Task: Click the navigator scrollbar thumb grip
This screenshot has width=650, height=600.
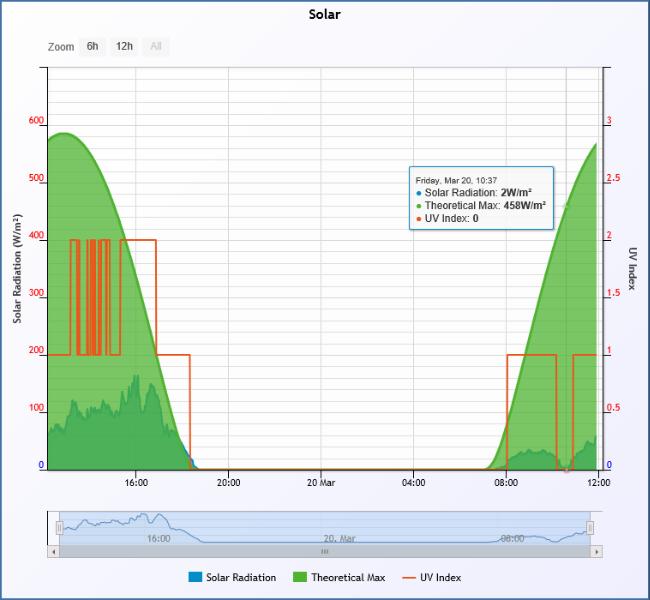Action: (324, 551)
